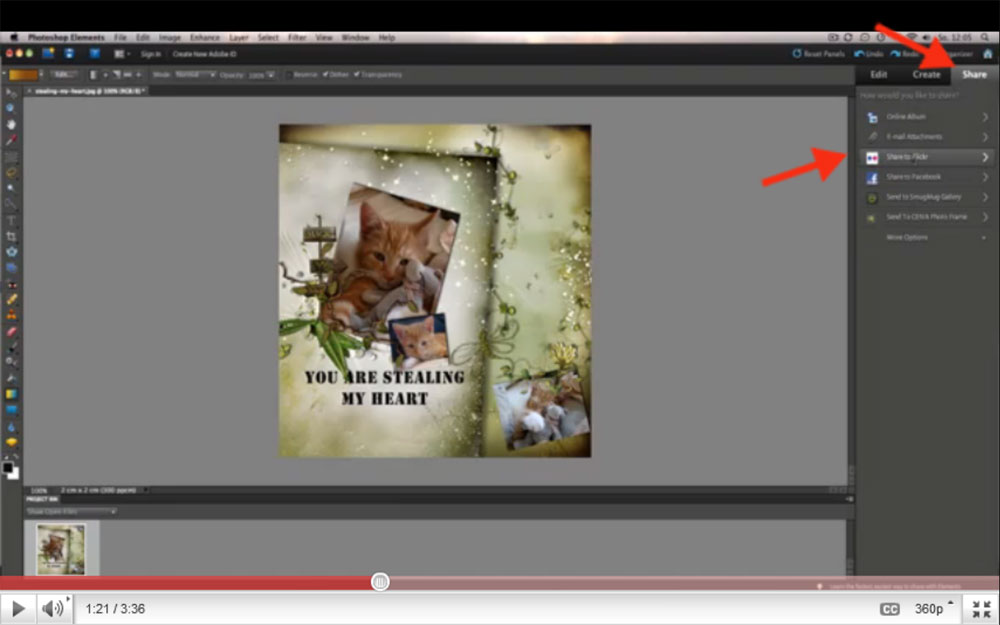
Task: Open the Opacity value dropdown
Action: tap(271, 75)
